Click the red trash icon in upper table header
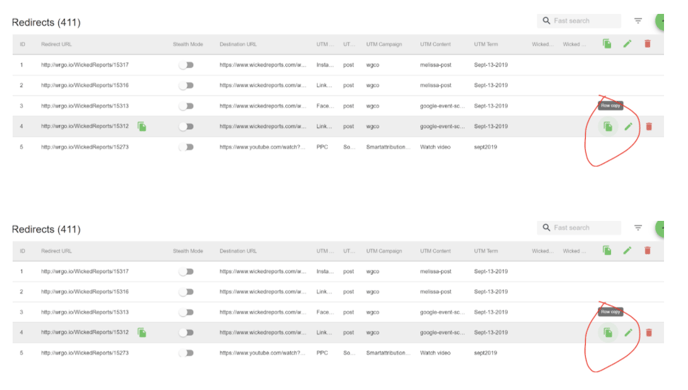This screenshot has height=390, width=688. 648,43
